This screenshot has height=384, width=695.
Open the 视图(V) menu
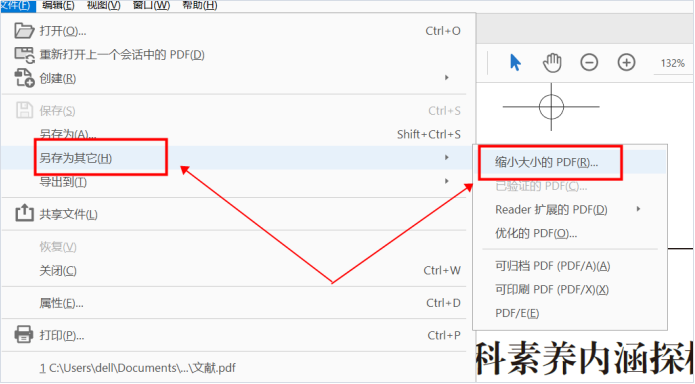104,5
